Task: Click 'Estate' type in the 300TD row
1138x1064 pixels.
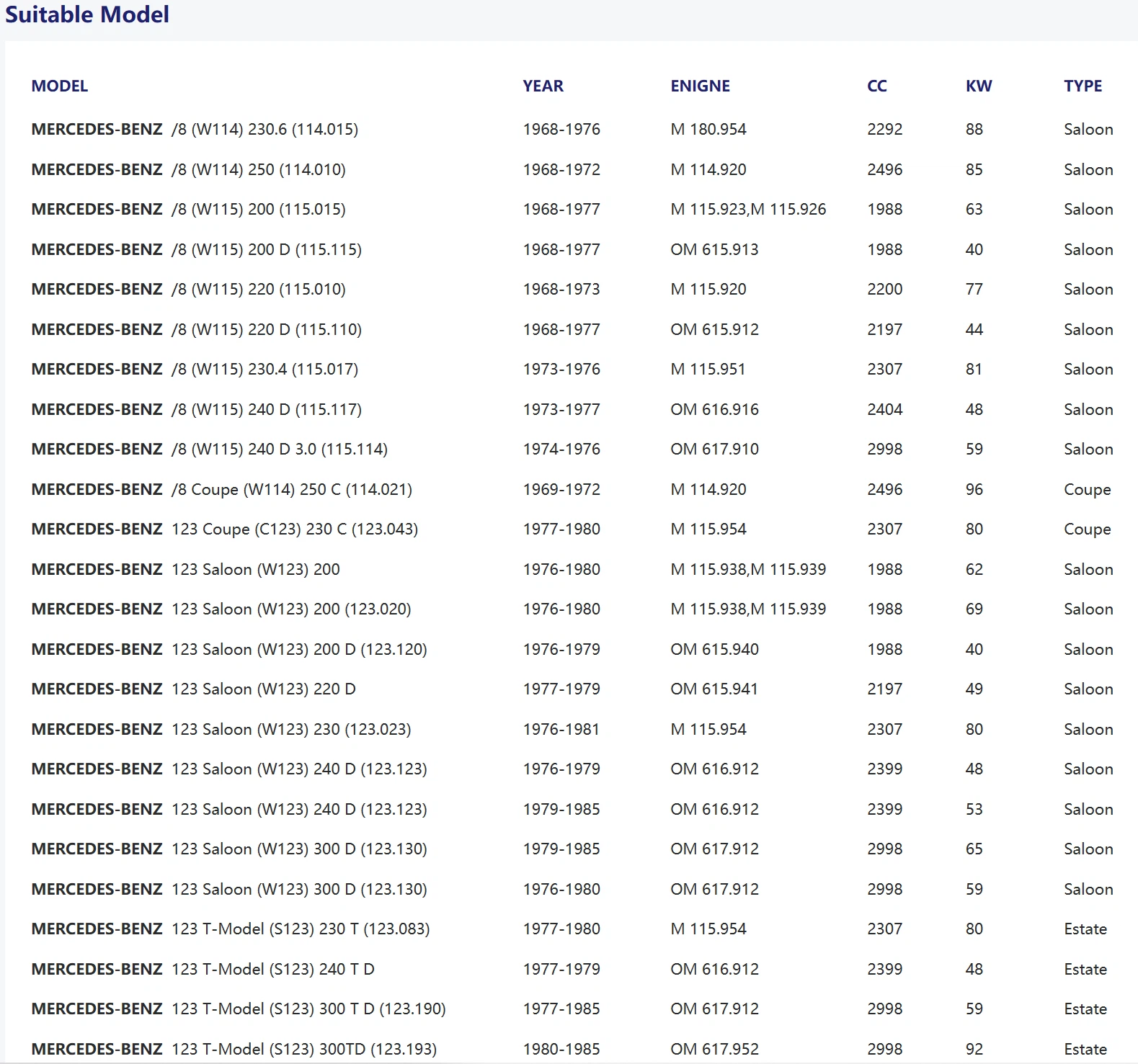Action: coord(1085,1049)
